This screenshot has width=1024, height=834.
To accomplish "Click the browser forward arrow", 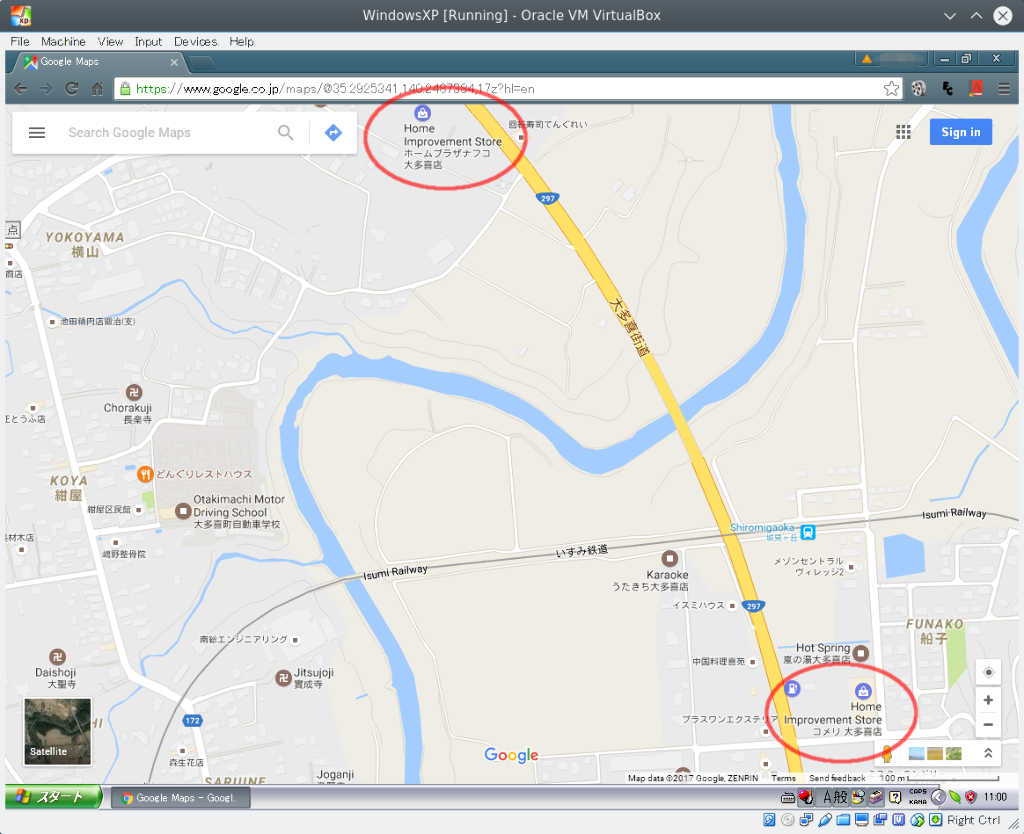I will coord(46,89).
